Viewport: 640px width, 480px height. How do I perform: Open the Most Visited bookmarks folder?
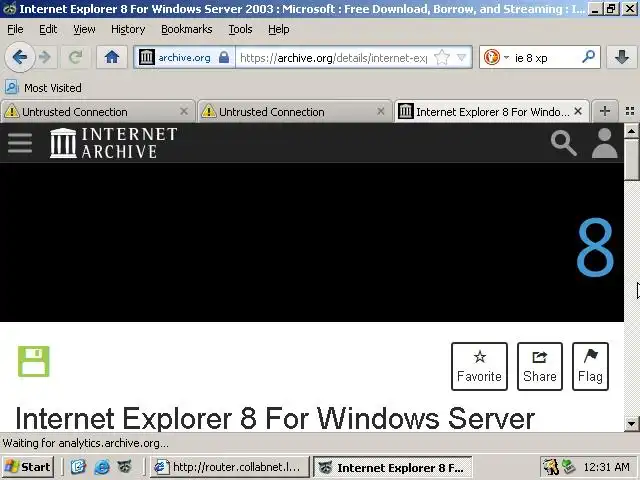(x=43, y=87)
